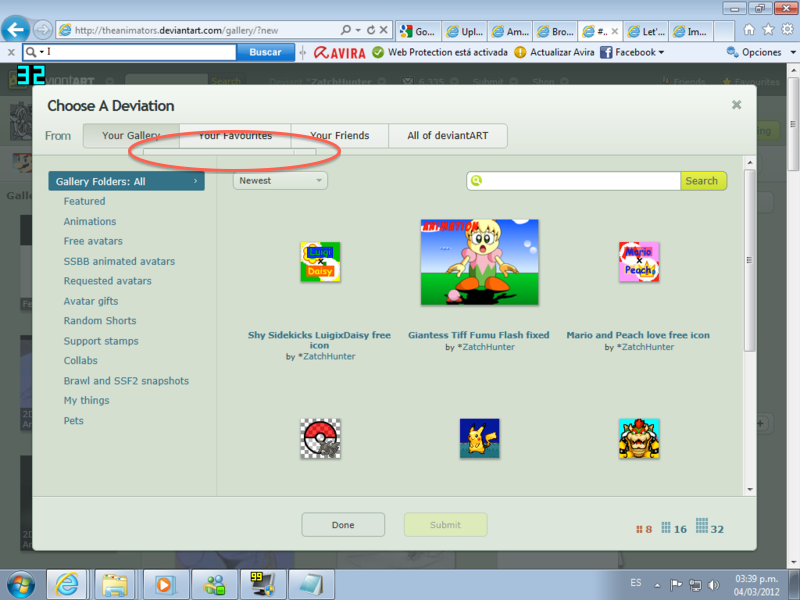Show 16 thumbnails per page

pos(674,528)
